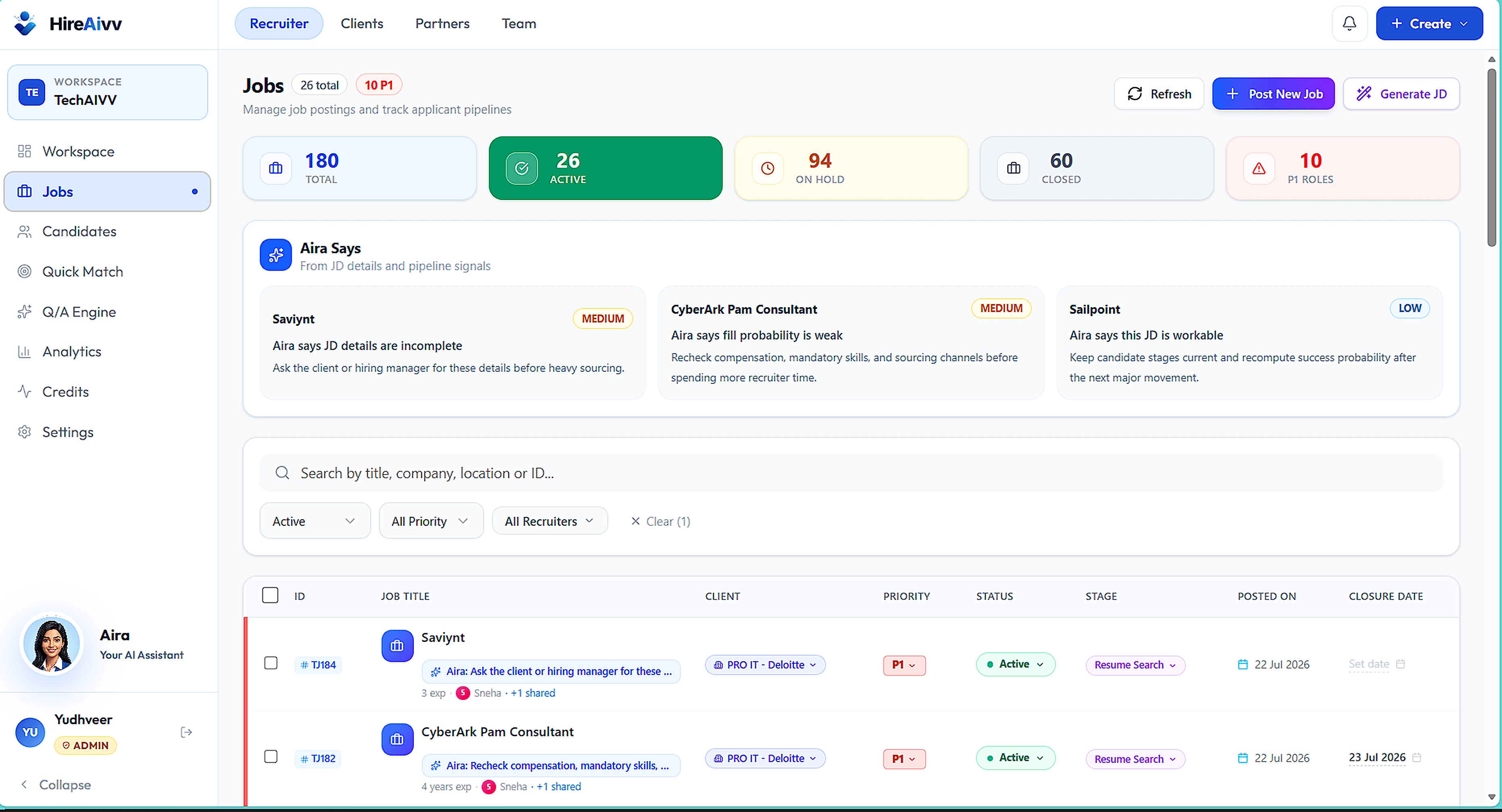Open CyberArk row Resume Search stage dropdown
Screen dimensions: 1502x812
[1135, 759]
